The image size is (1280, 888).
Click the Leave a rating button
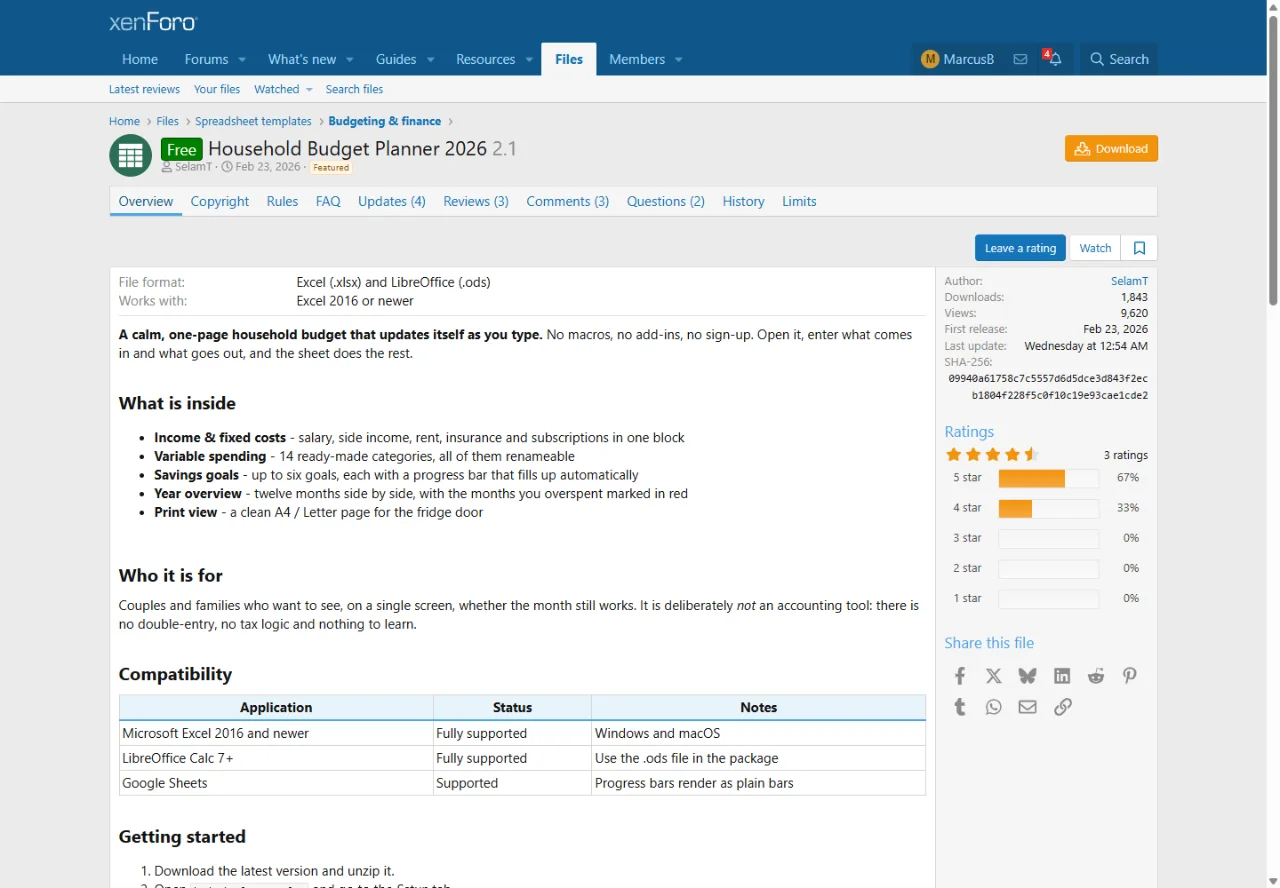coord(1020,248)
